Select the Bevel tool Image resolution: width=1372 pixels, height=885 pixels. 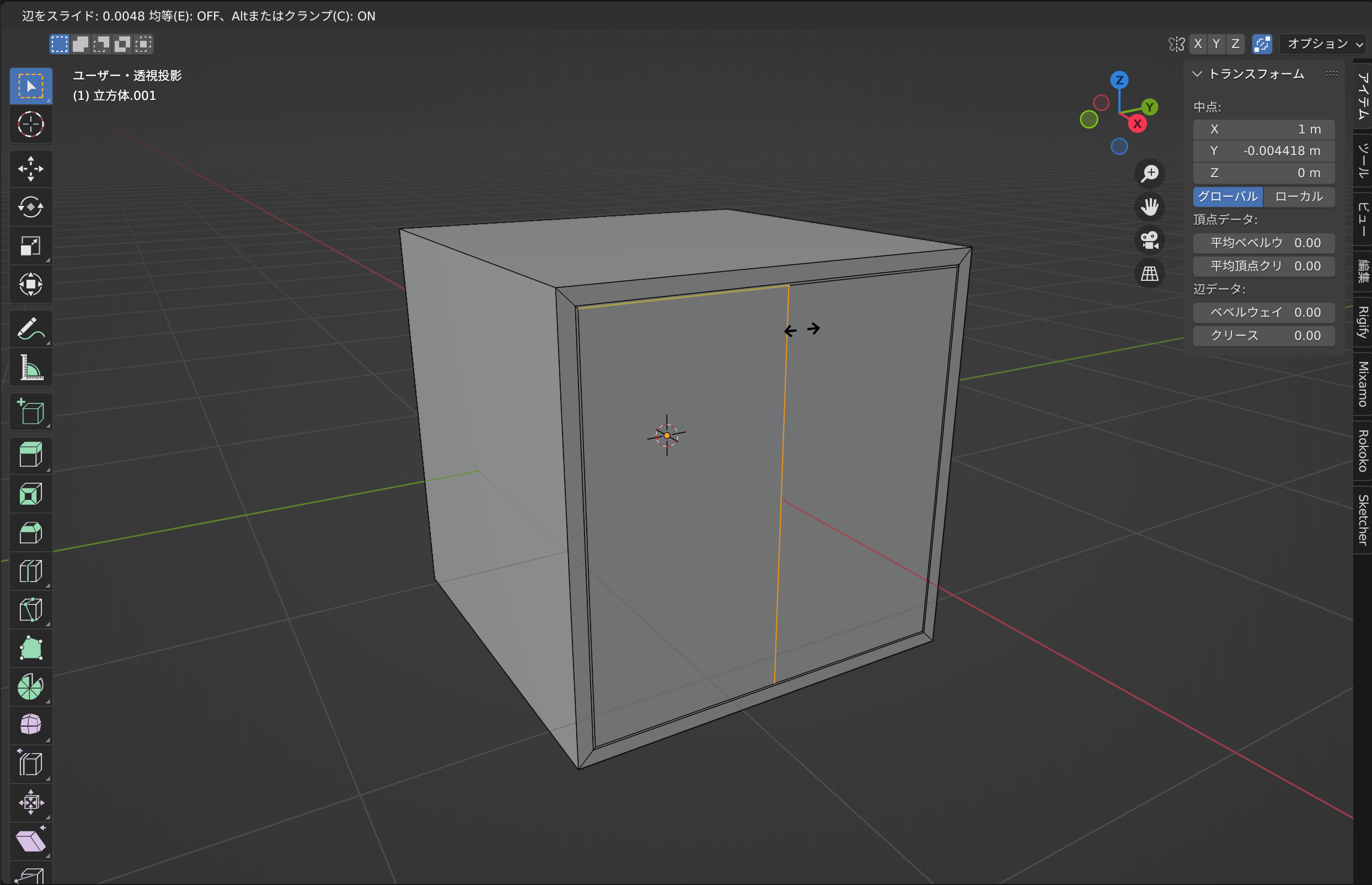point(31,532)
